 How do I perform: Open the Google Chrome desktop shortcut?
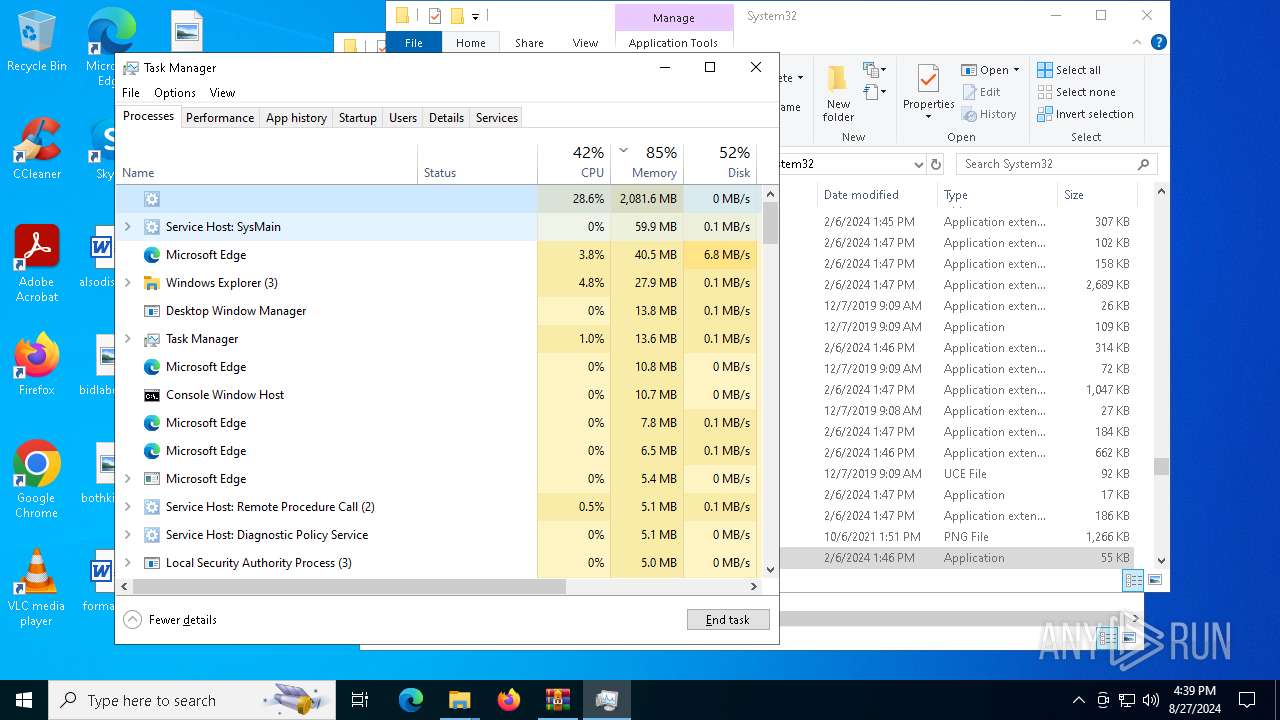36,480
